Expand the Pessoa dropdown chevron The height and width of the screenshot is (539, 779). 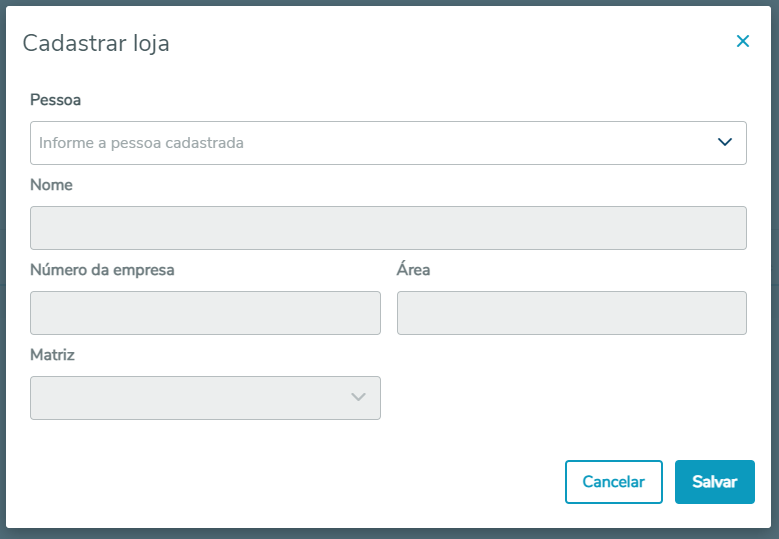coord(726,142)
